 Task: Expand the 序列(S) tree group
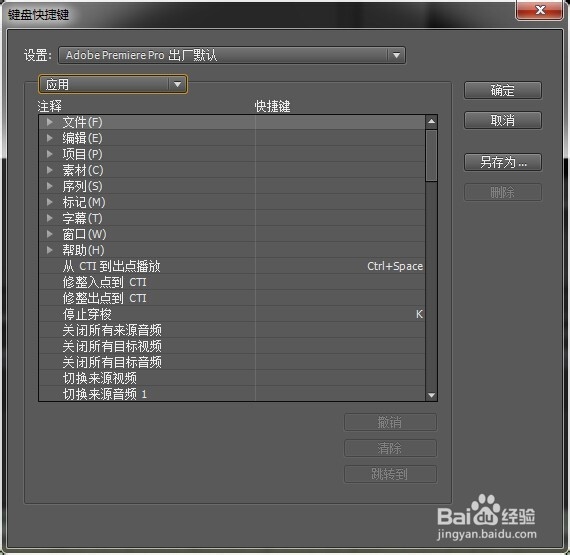(50, 186)
